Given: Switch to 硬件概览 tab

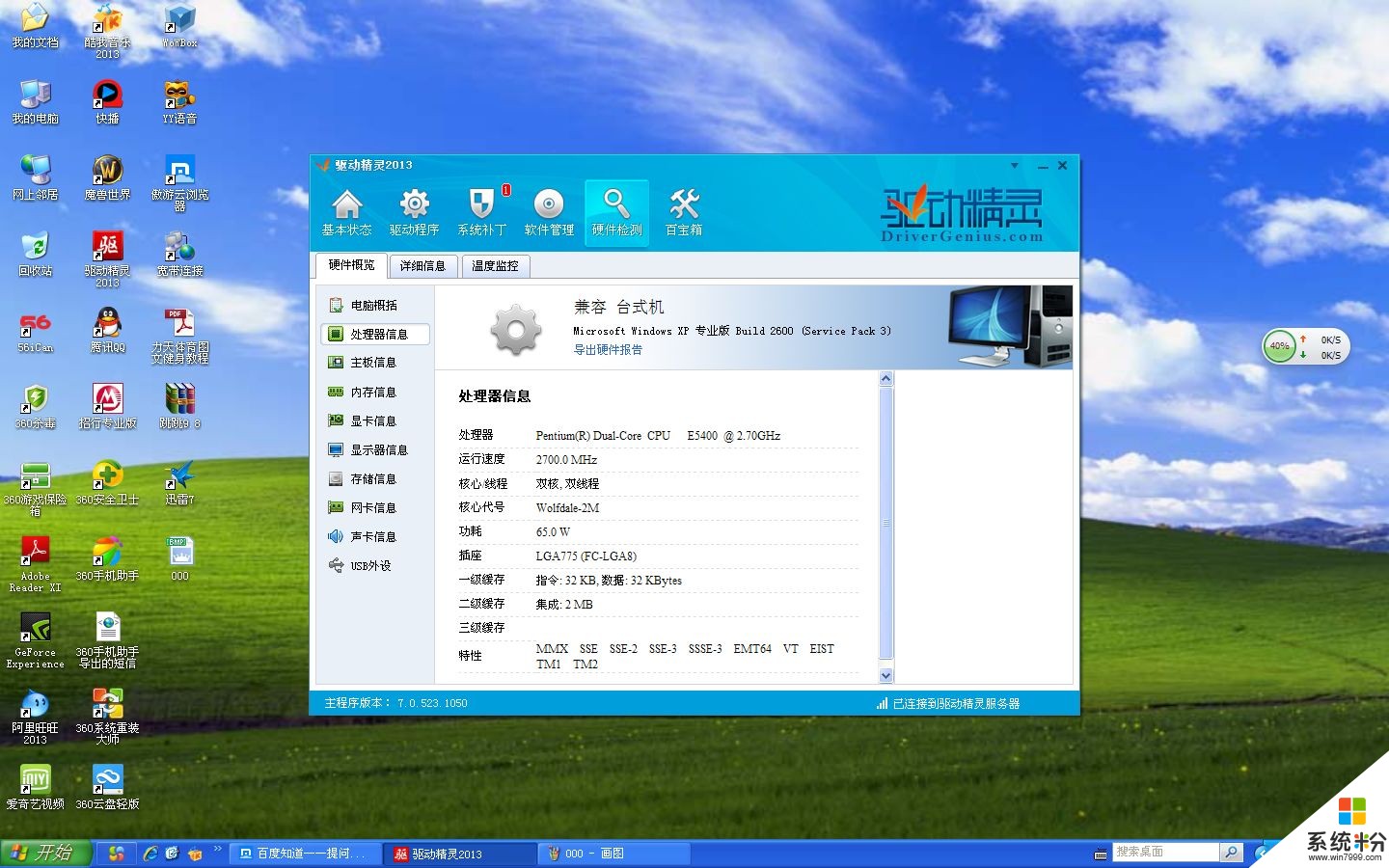Looking at the screenshot, I should point(351,265).
